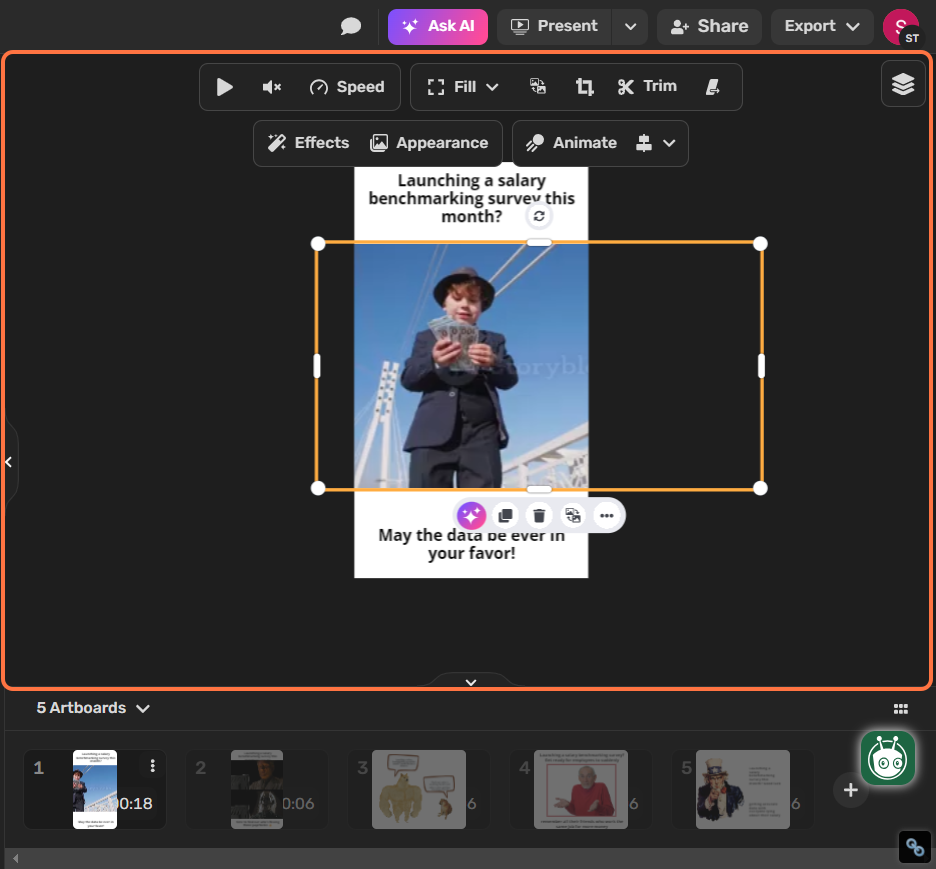Open the comments speech bubble icon
The width and height of the screenshot is (936, 869).
click(350, 26)
